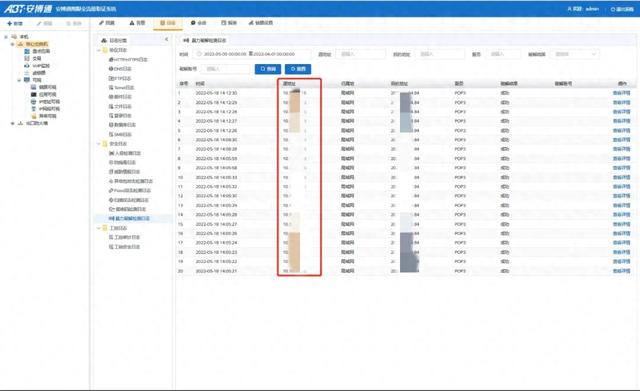Click the service column header
This screenshot has width=640, height=391.
click(x=459, y=84)
